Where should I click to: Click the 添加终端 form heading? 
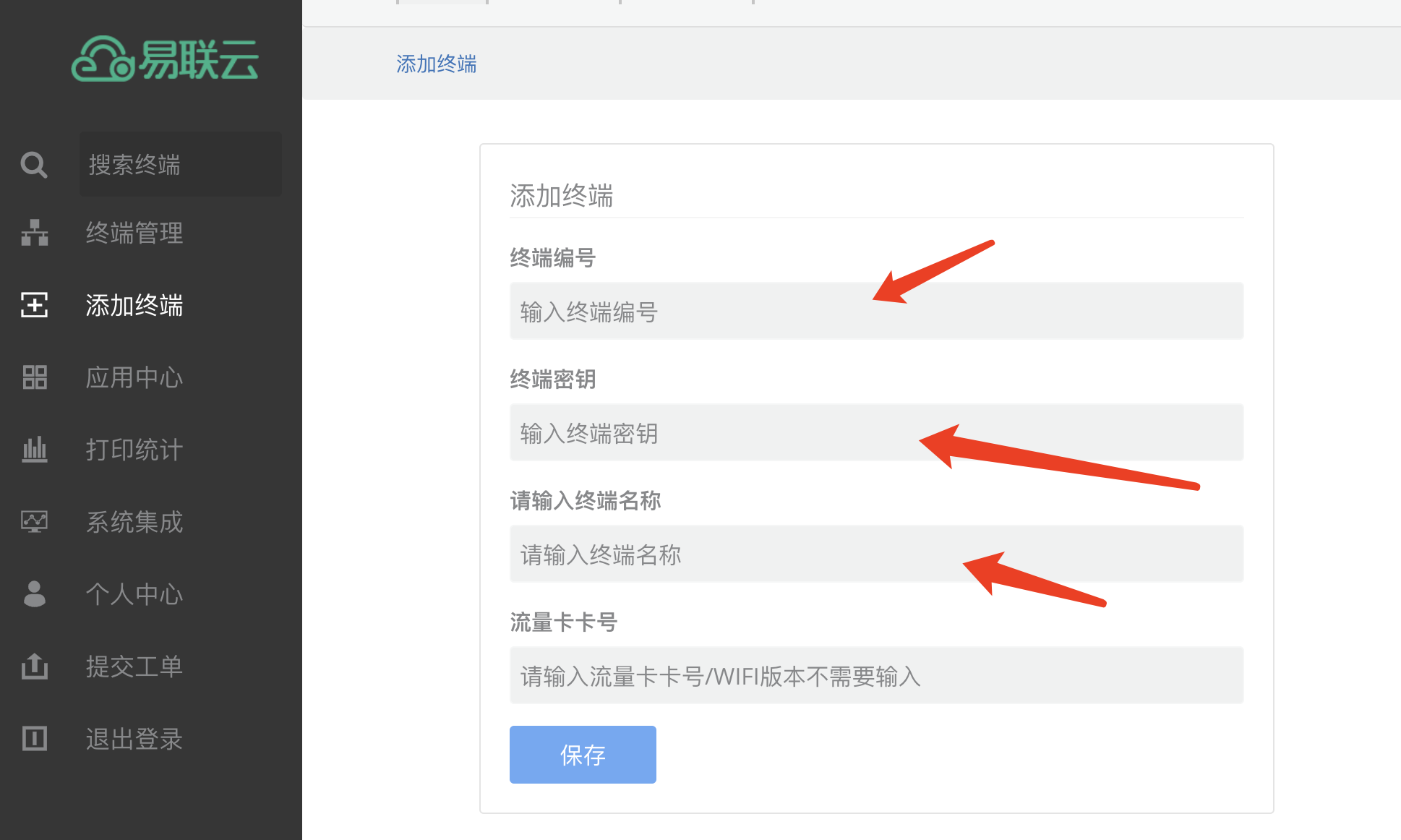(562, 195)
